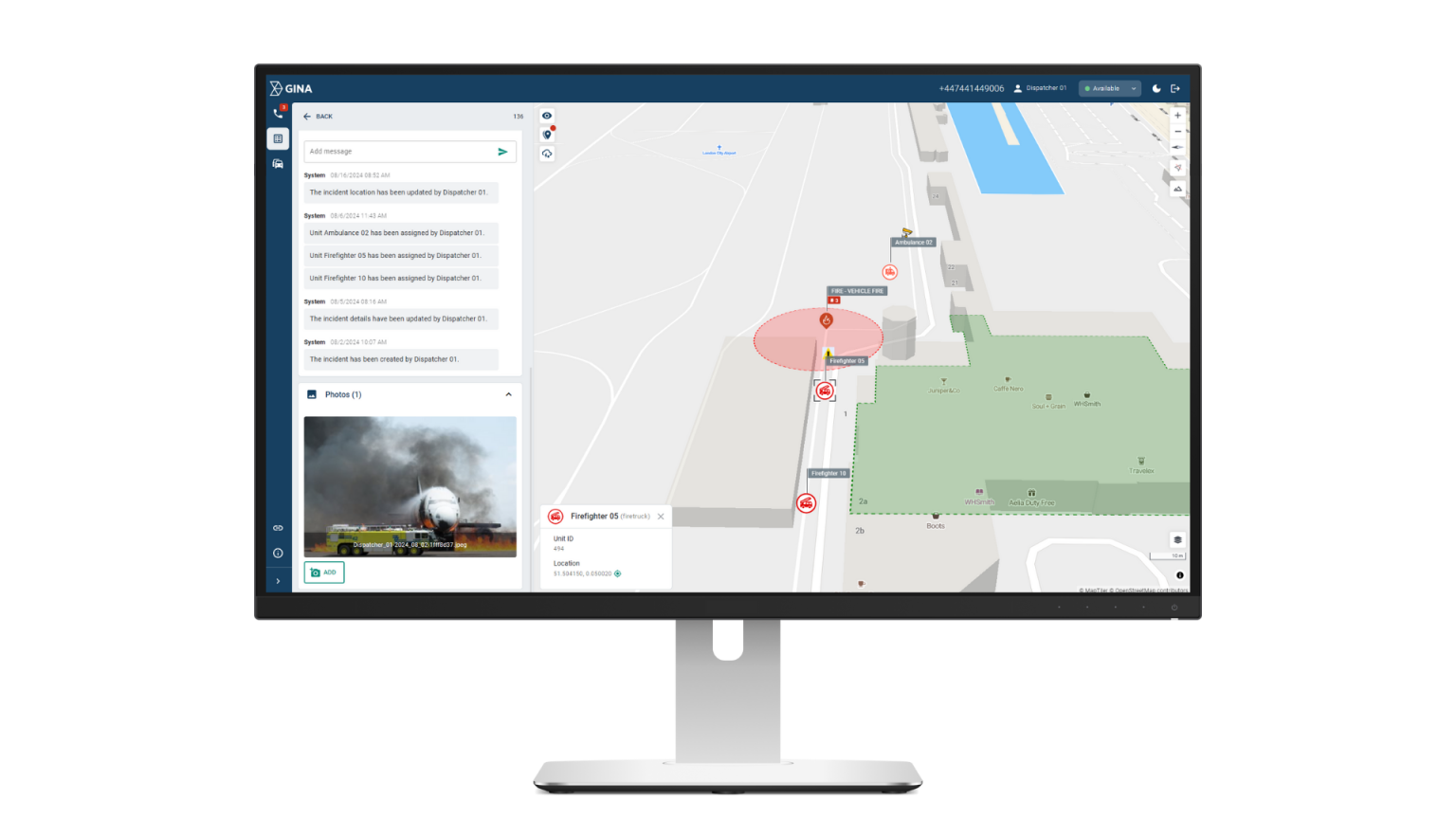Switch to the incident board tab in sidebar
Image resolution: width=1456 pixels, height=819 pixels.
(x=278, y=138)
